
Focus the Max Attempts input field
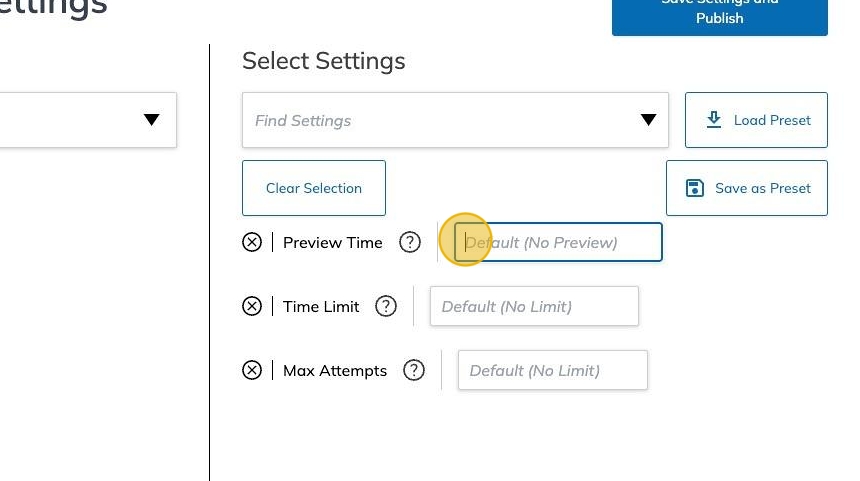(x=553, y=370)
